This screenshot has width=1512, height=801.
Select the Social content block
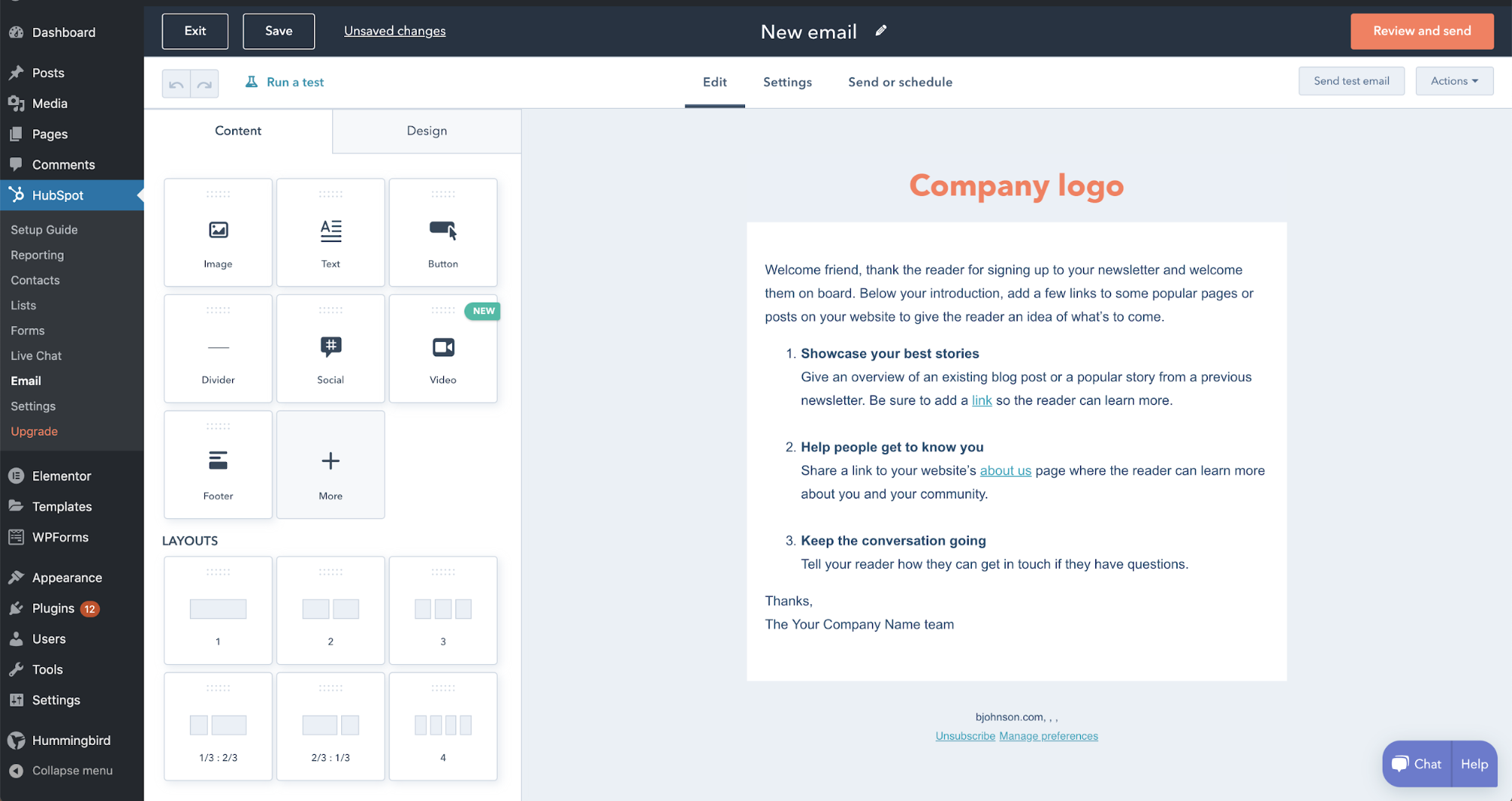tap(331, 348)
